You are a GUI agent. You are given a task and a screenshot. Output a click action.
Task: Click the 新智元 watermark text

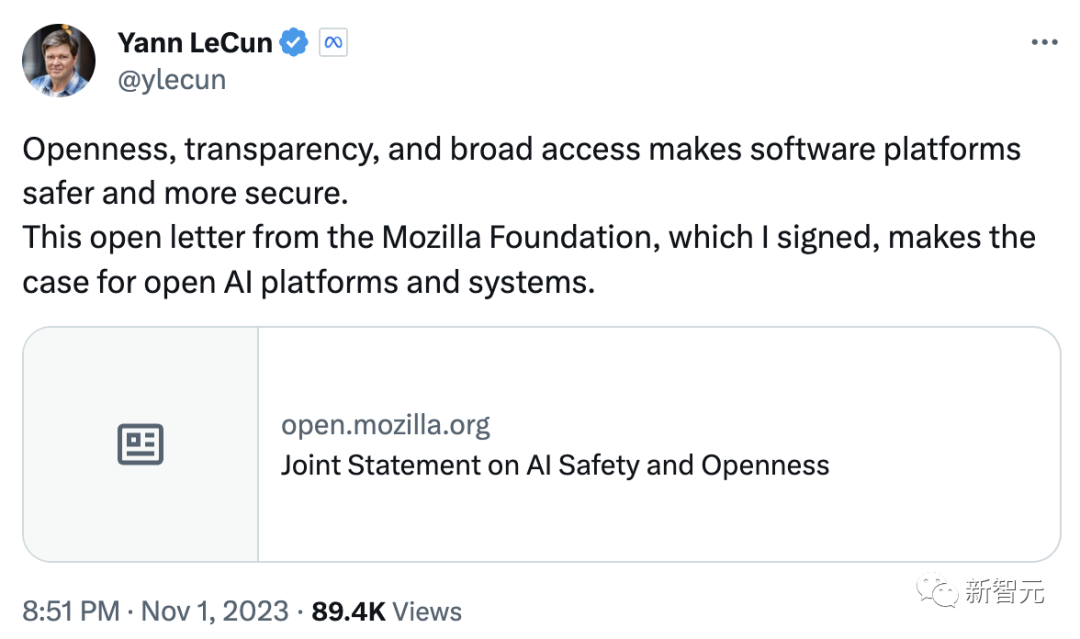click(1004, 591)
